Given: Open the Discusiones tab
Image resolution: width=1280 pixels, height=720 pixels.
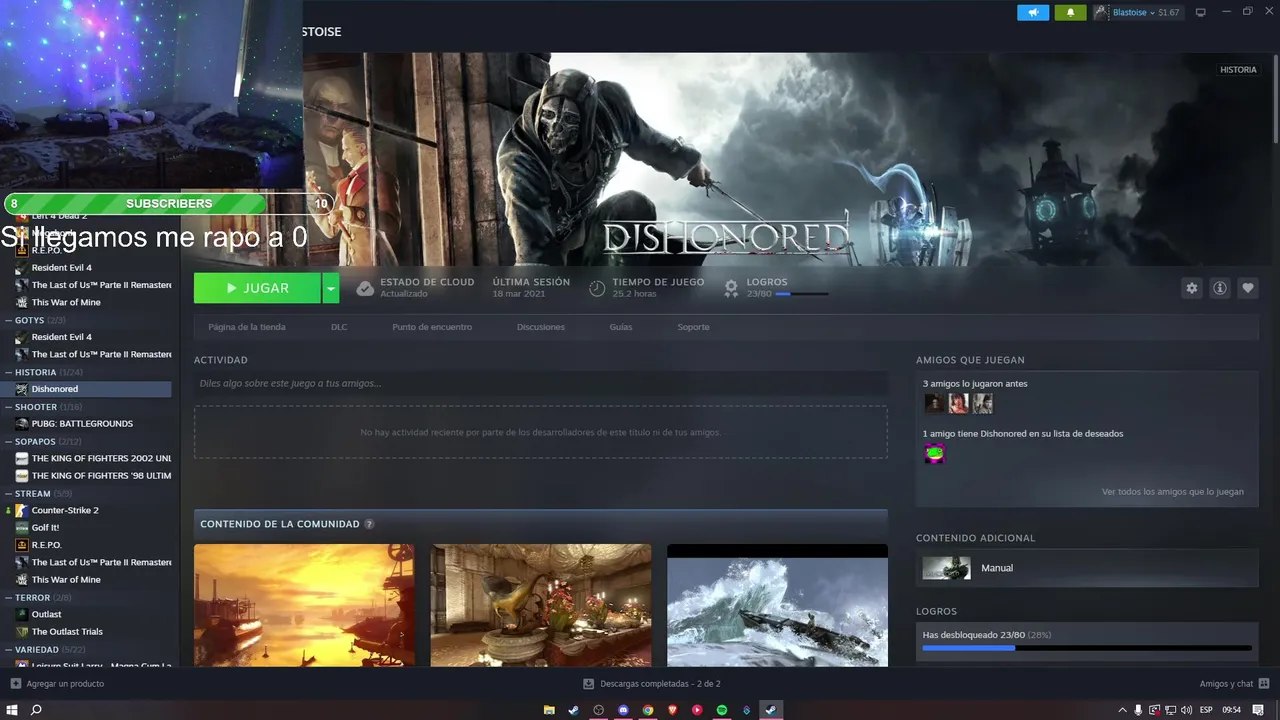Looking at the screenshot, I should pos(541,327).
